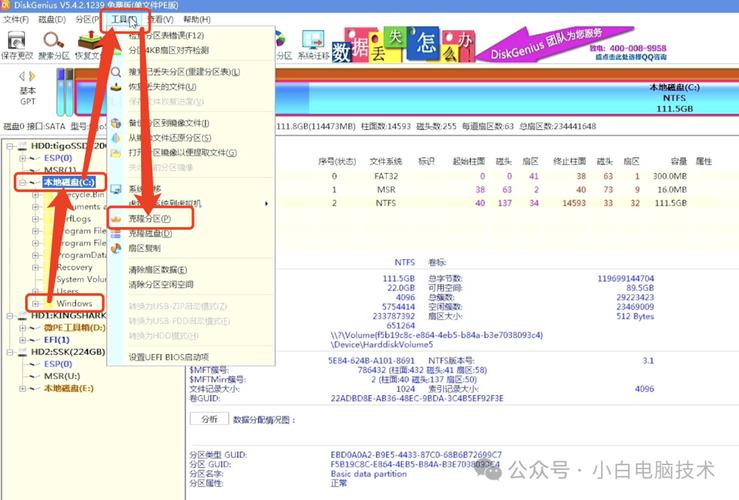Expand the Windows folder node
The height and width of the screenshot is (500, 739).
tap(35, 303)
